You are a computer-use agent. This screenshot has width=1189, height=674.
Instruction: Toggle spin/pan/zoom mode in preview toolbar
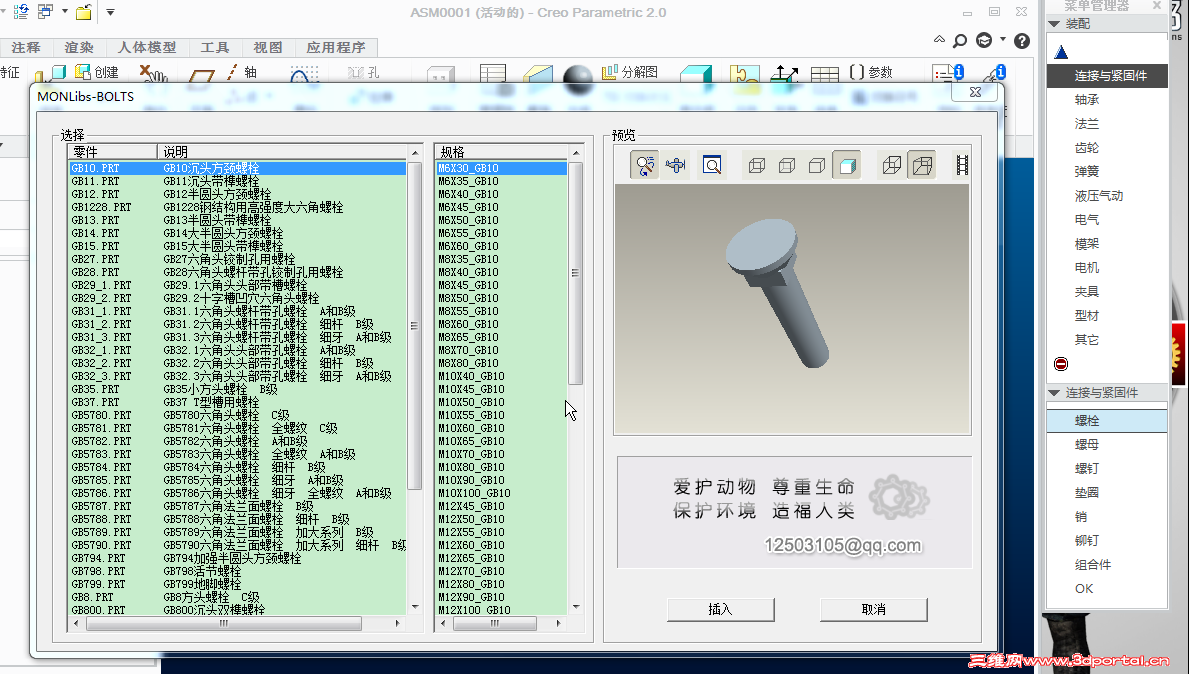[x=645, y=165]
